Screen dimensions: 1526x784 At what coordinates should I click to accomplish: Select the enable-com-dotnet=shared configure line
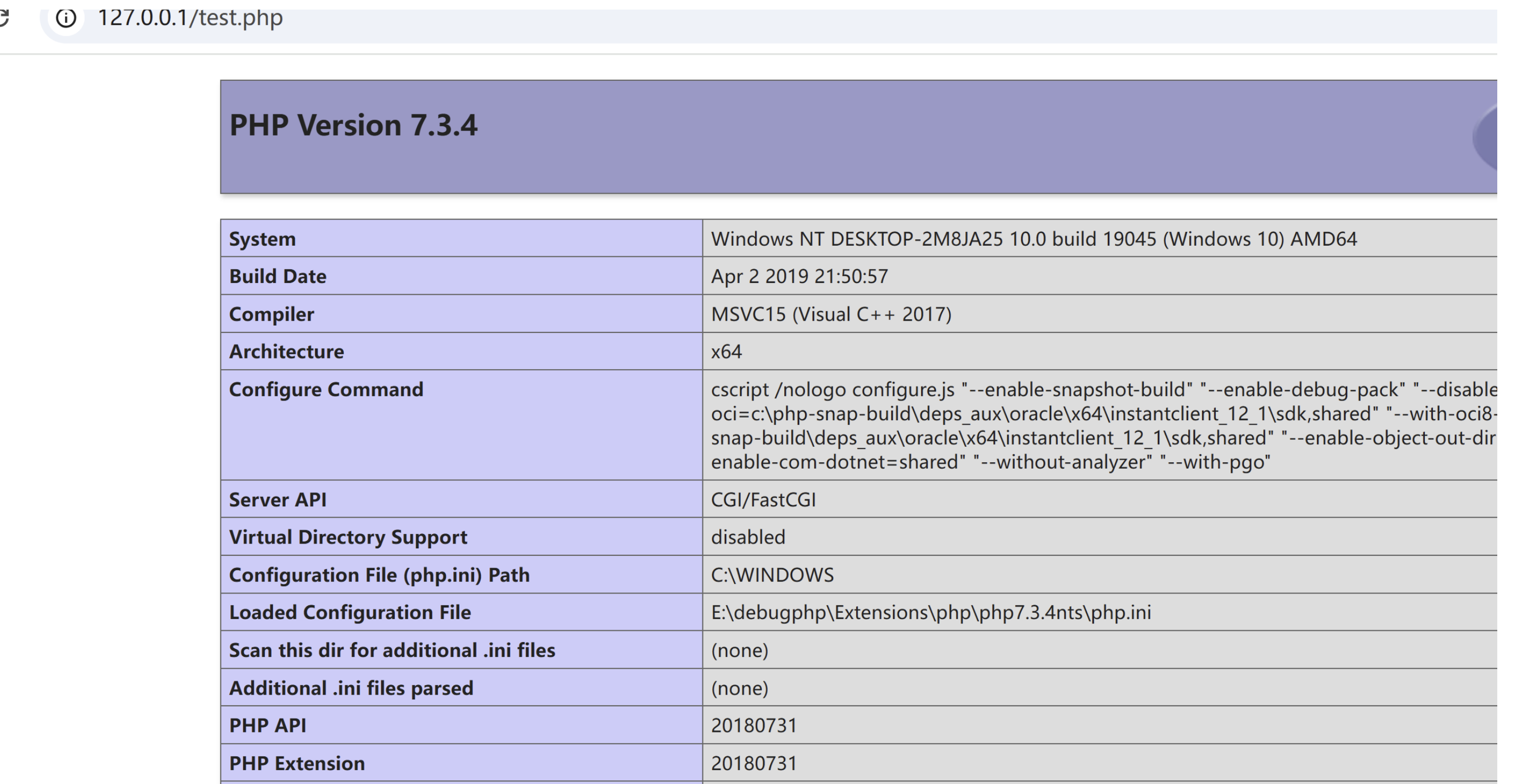tap(991, 462)
